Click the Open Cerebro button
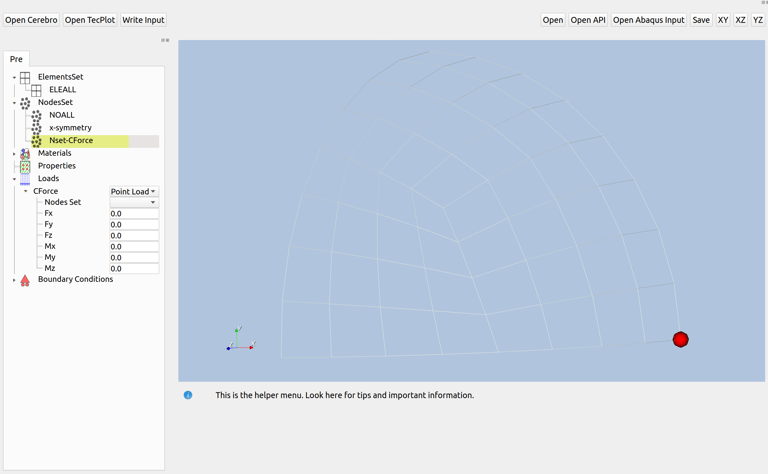Screen dimensions: 768x474 coord(31,20)
